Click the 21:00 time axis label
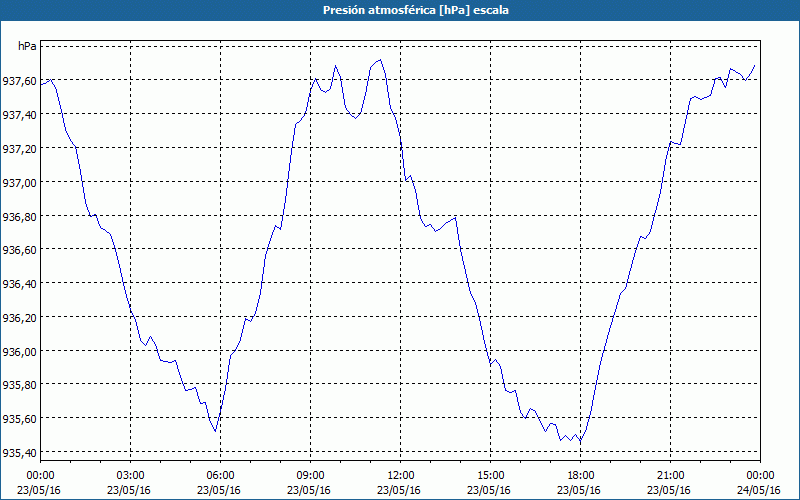800x500 pixels. pyautogui.click(x=670, y=475)
